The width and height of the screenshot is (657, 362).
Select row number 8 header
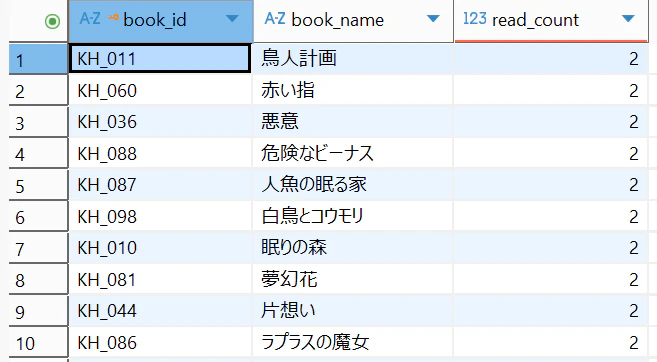[x=38, y=279]
